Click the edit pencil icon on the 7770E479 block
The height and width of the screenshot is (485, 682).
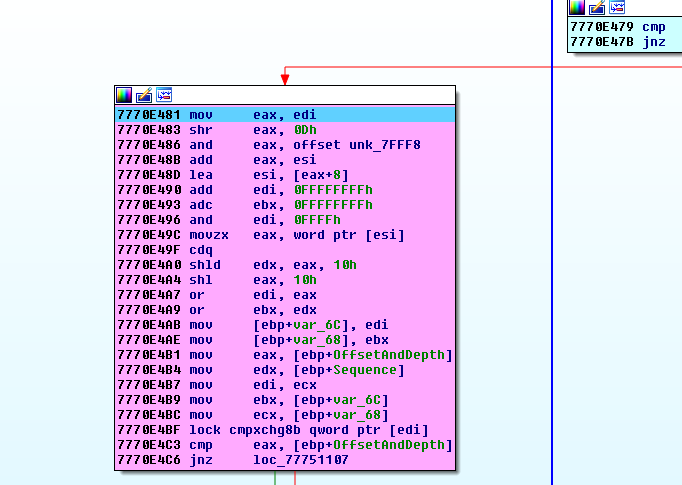597,7
